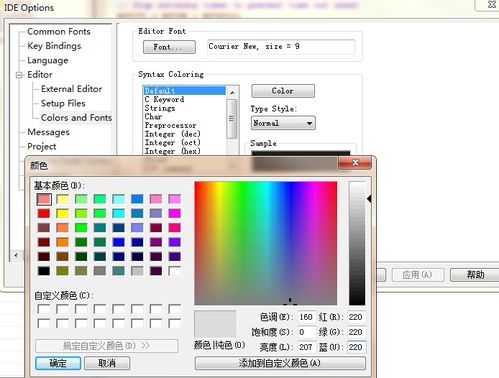
Task: Click the Font... button
Action: click(169, 47)
